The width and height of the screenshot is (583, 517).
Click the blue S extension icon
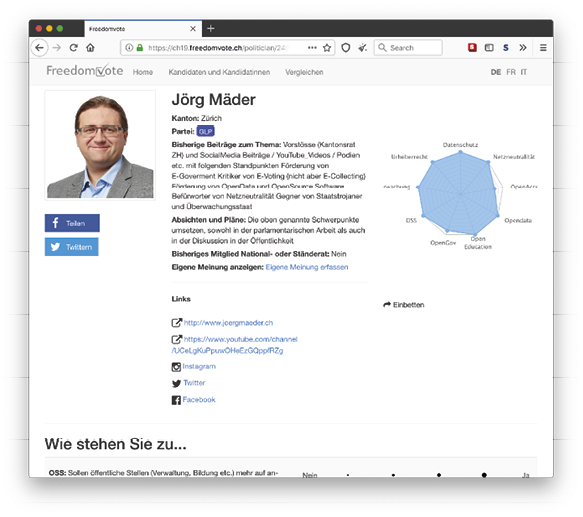pyautogui.click(x=506, y=48)
